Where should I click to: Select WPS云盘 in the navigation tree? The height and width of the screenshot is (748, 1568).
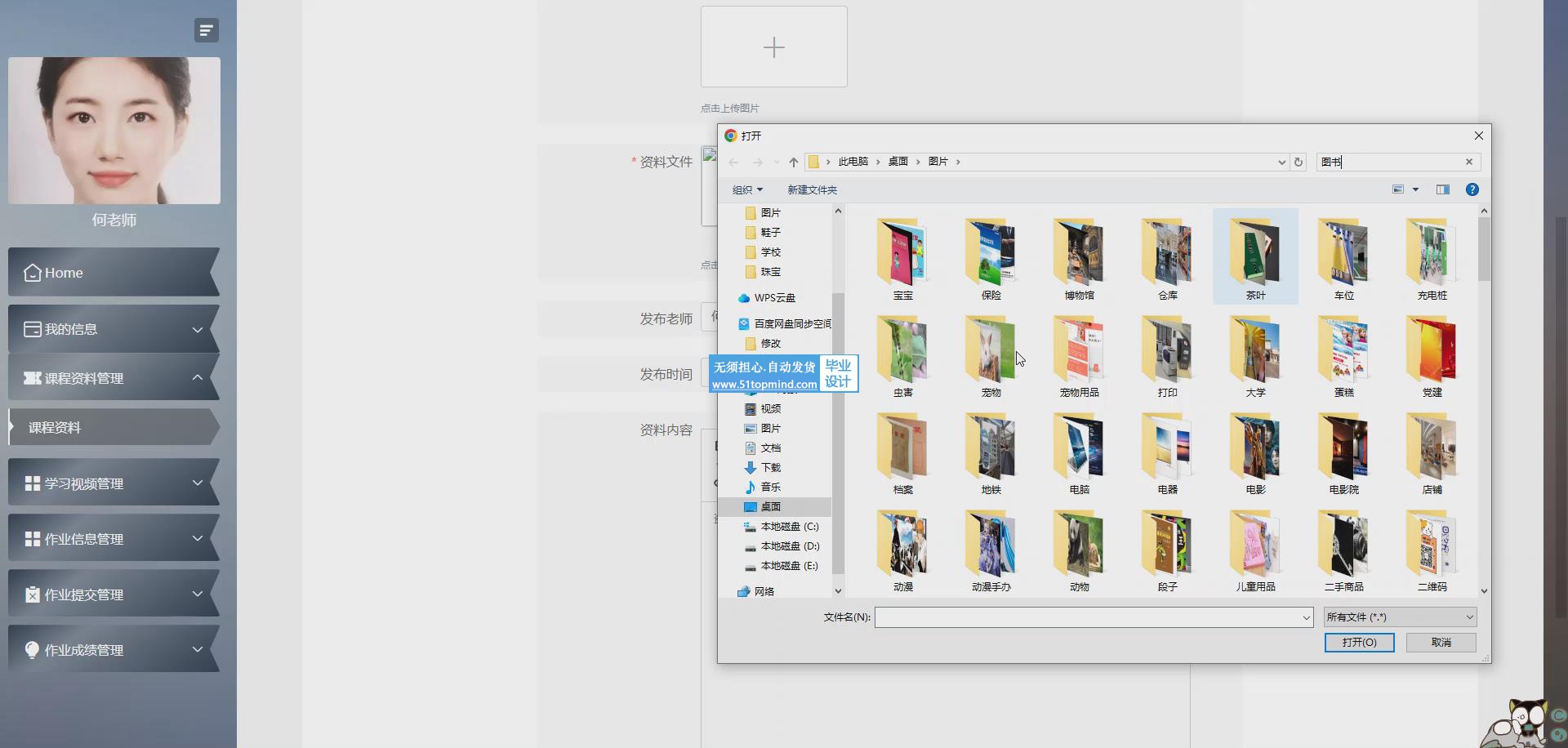tap(774, 297)
